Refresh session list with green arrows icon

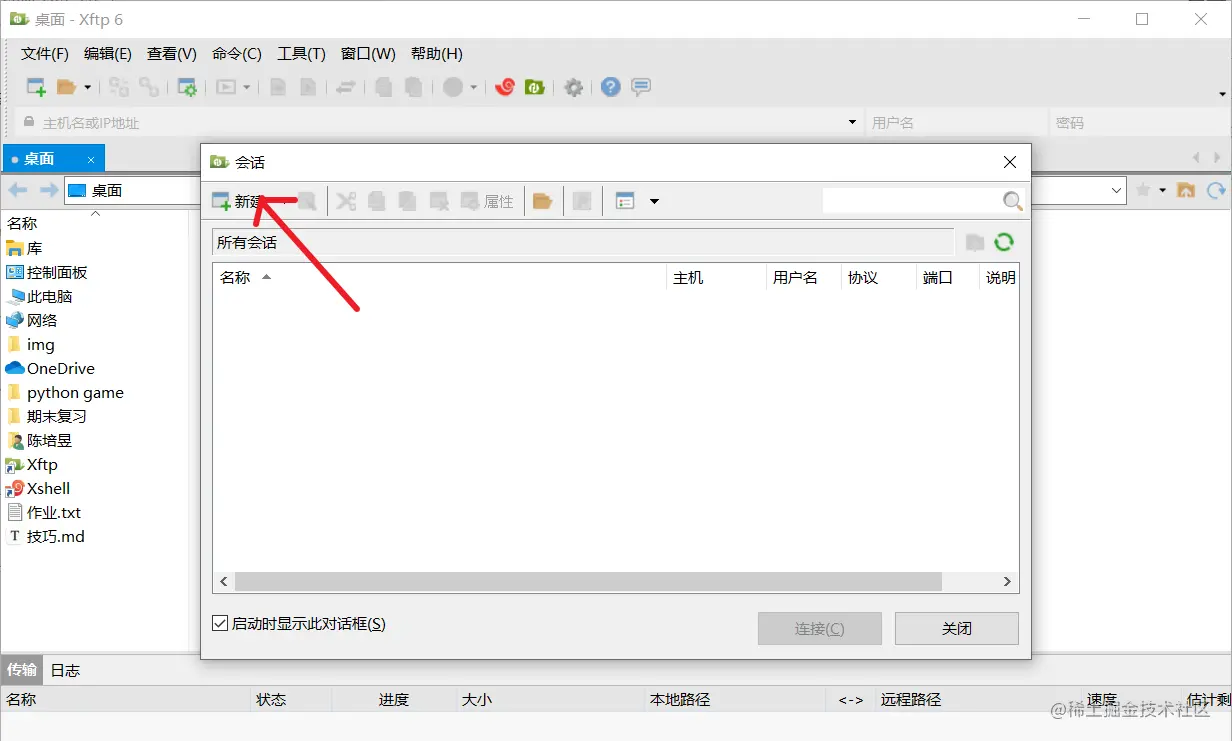[1004, 242]
